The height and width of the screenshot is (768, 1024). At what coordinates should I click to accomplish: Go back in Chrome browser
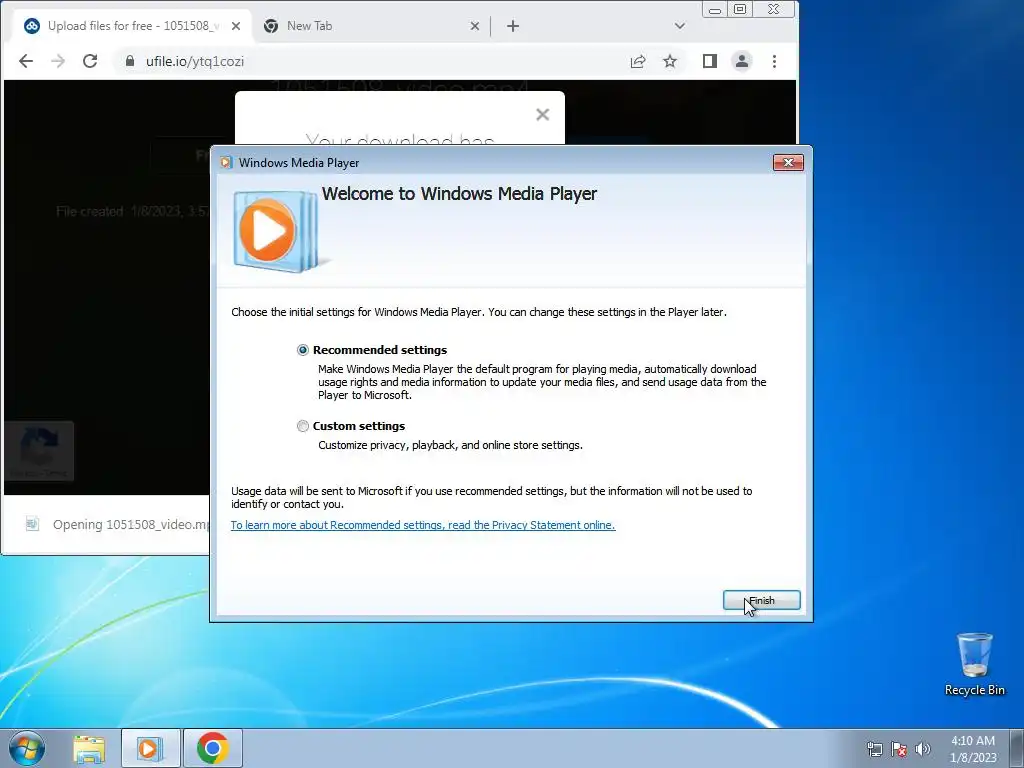26,61
